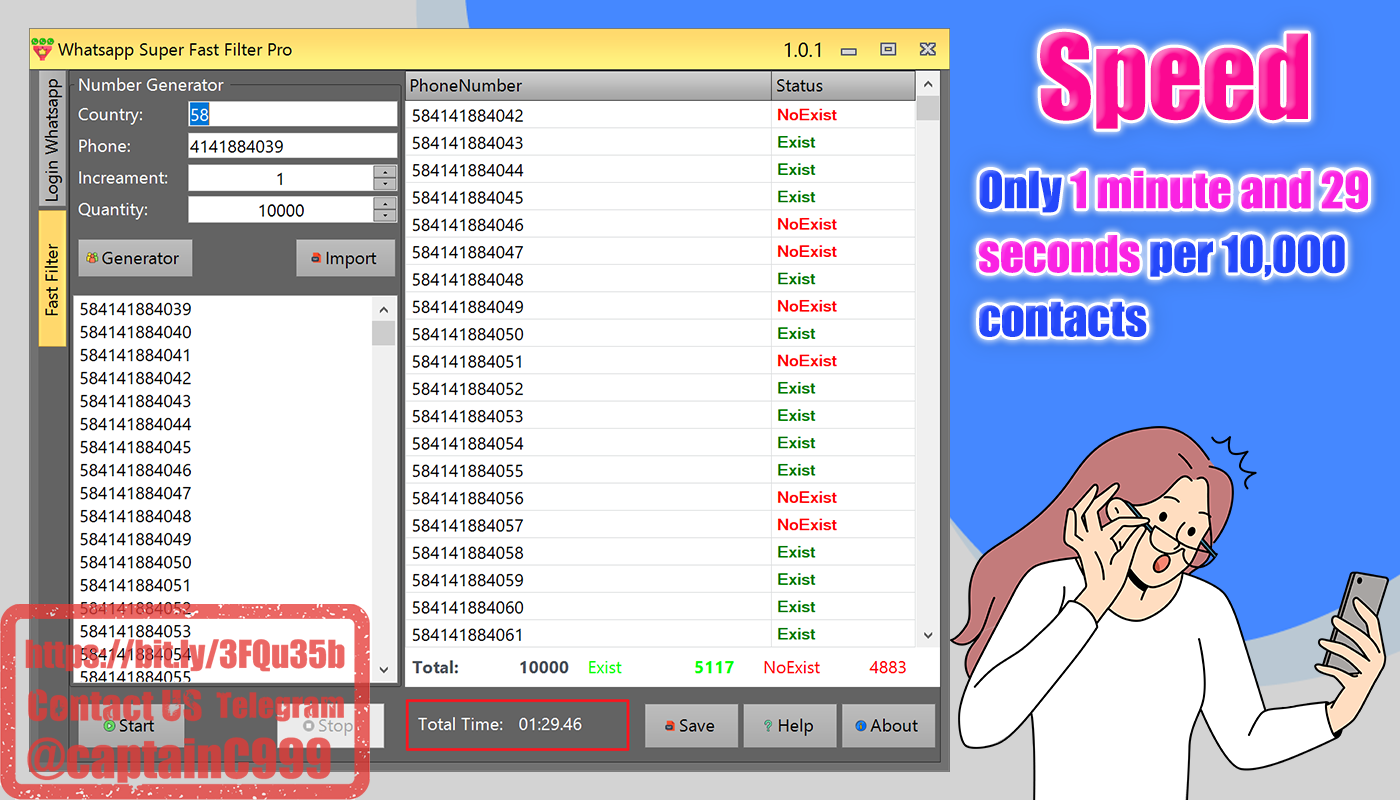Click the Generator button

(x=135, y=258)
